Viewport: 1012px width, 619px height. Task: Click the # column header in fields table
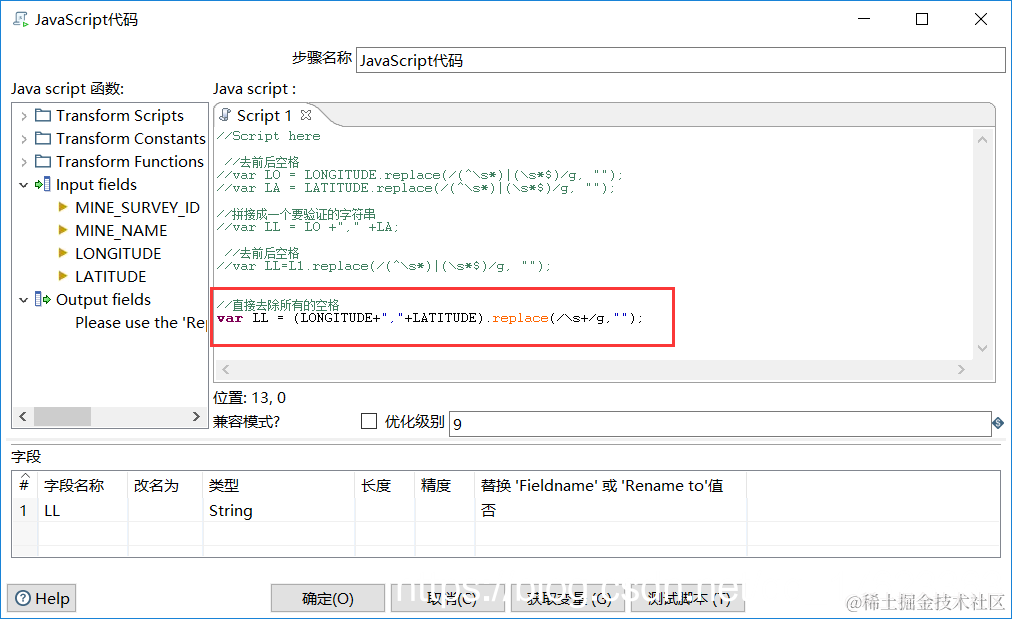(x=24, y=485)
